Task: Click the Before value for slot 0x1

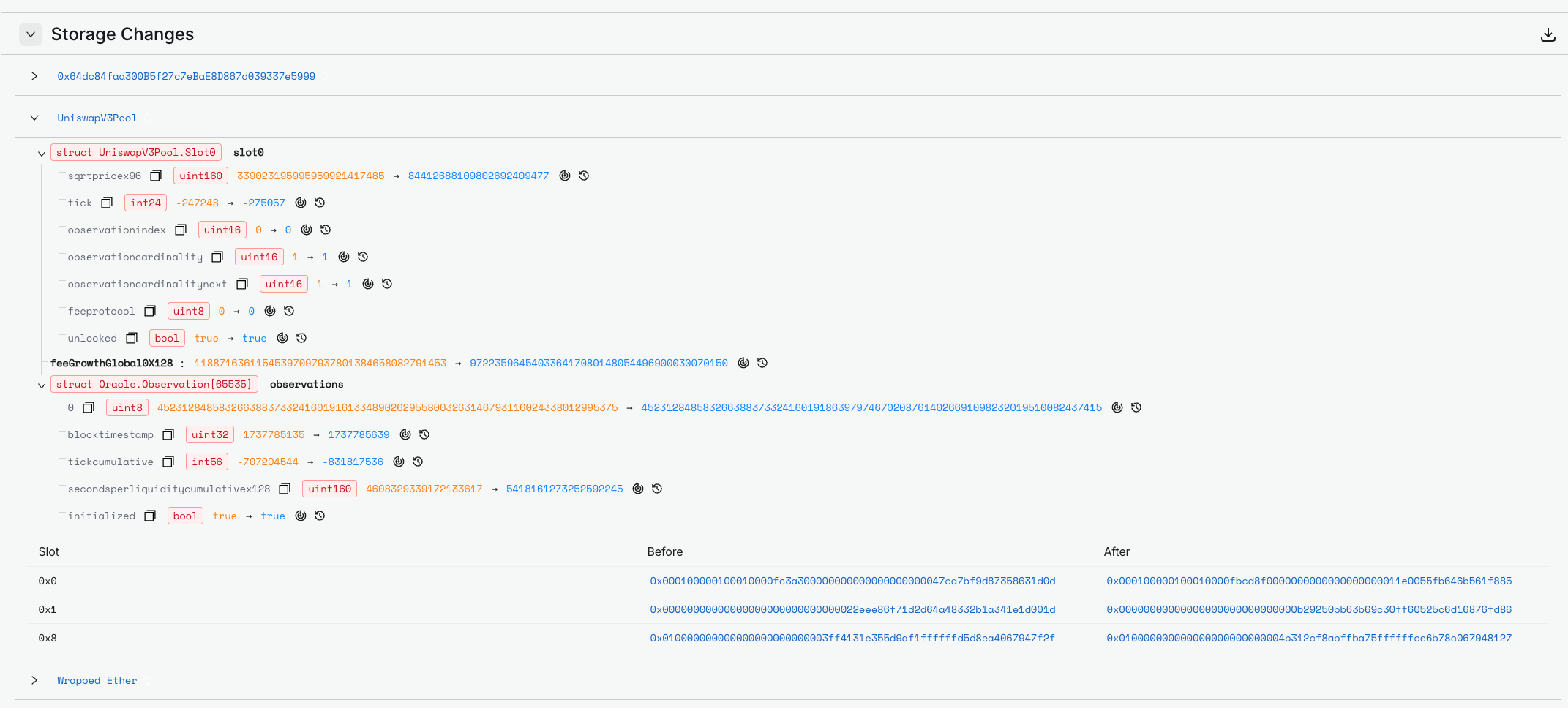Action: (x=852, y=609)
